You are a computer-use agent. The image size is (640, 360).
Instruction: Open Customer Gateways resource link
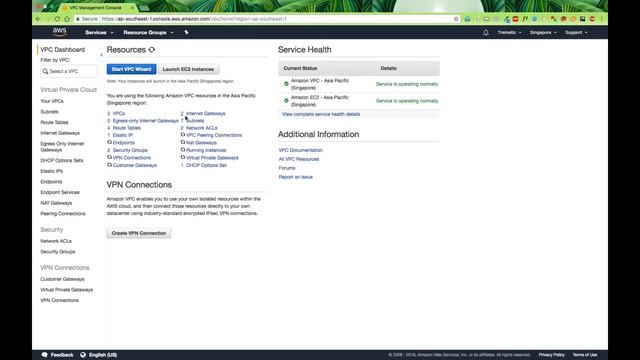coord(135,165)
